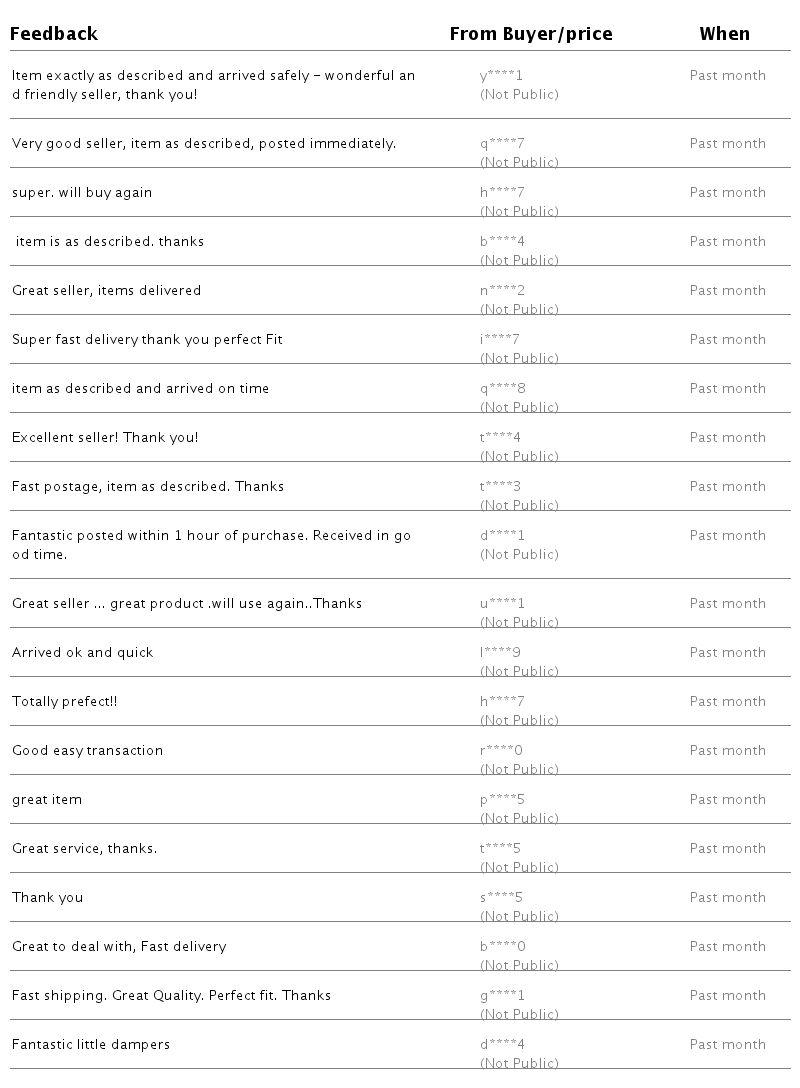Click the "Arrived ok and quick" comment
Image resolution: width=800 pixels, height=1088 pixels.
coord(83,653)
